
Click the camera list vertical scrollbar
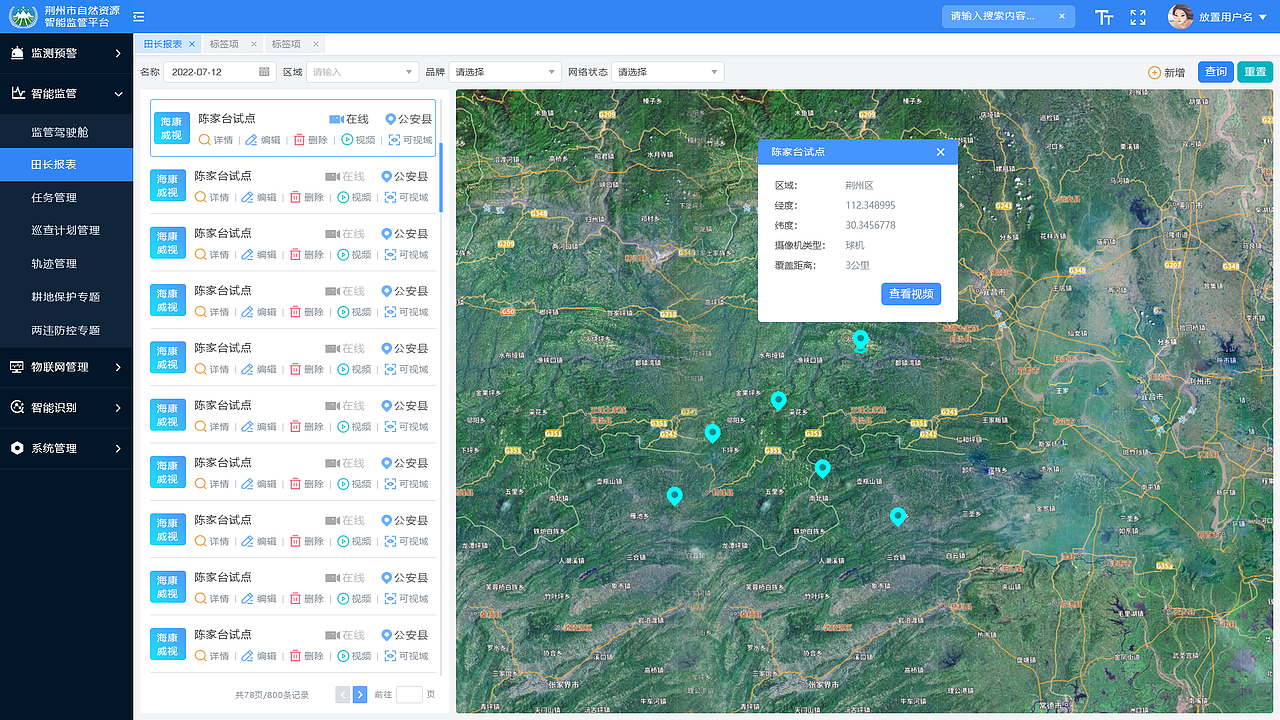[x=441, y=177]
